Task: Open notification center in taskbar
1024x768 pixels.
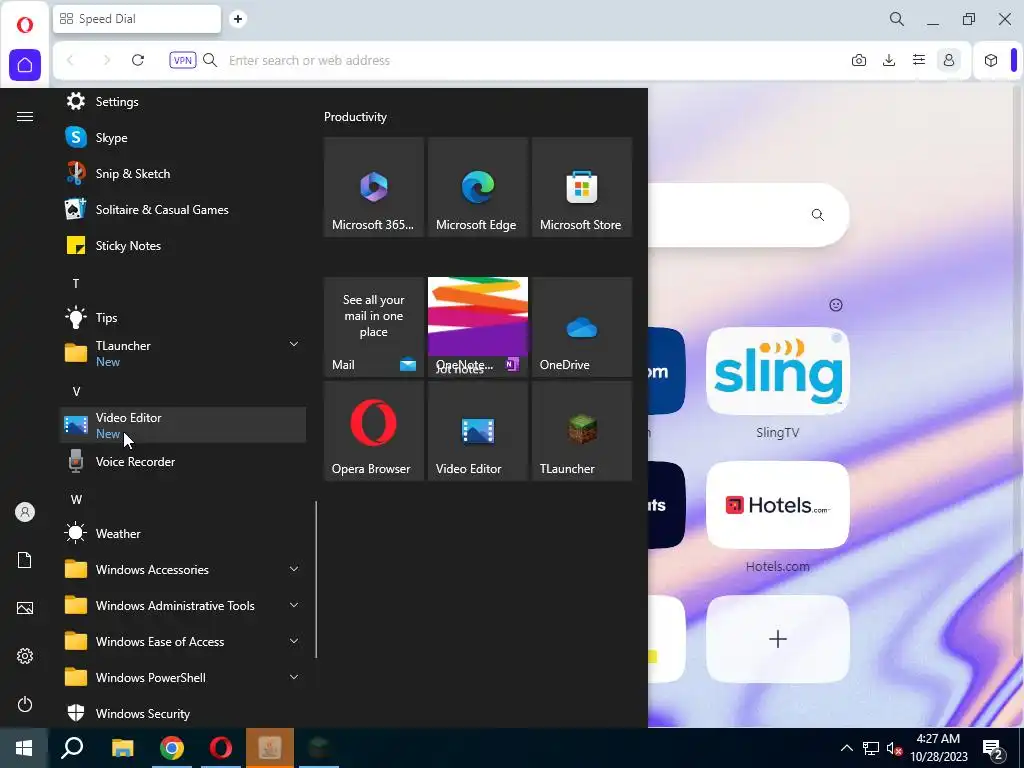Action: pyautogui.click(x=994, y=748)
